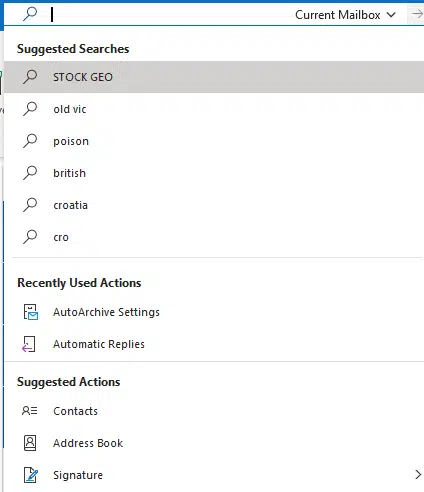
Task: Expand the Signature submenu chevron
Action: click(418, 475)
